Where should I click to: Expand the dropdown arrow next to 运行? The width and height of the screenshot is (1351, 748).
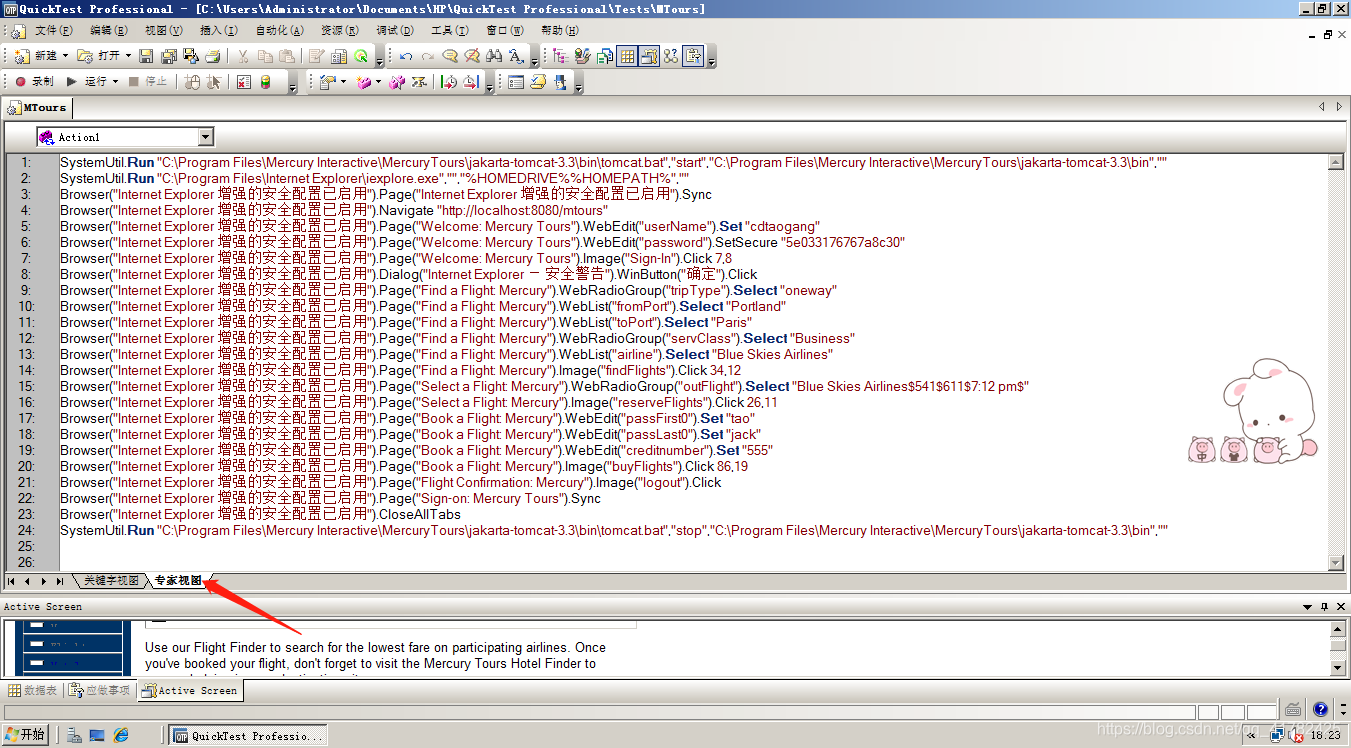point(115,82)
